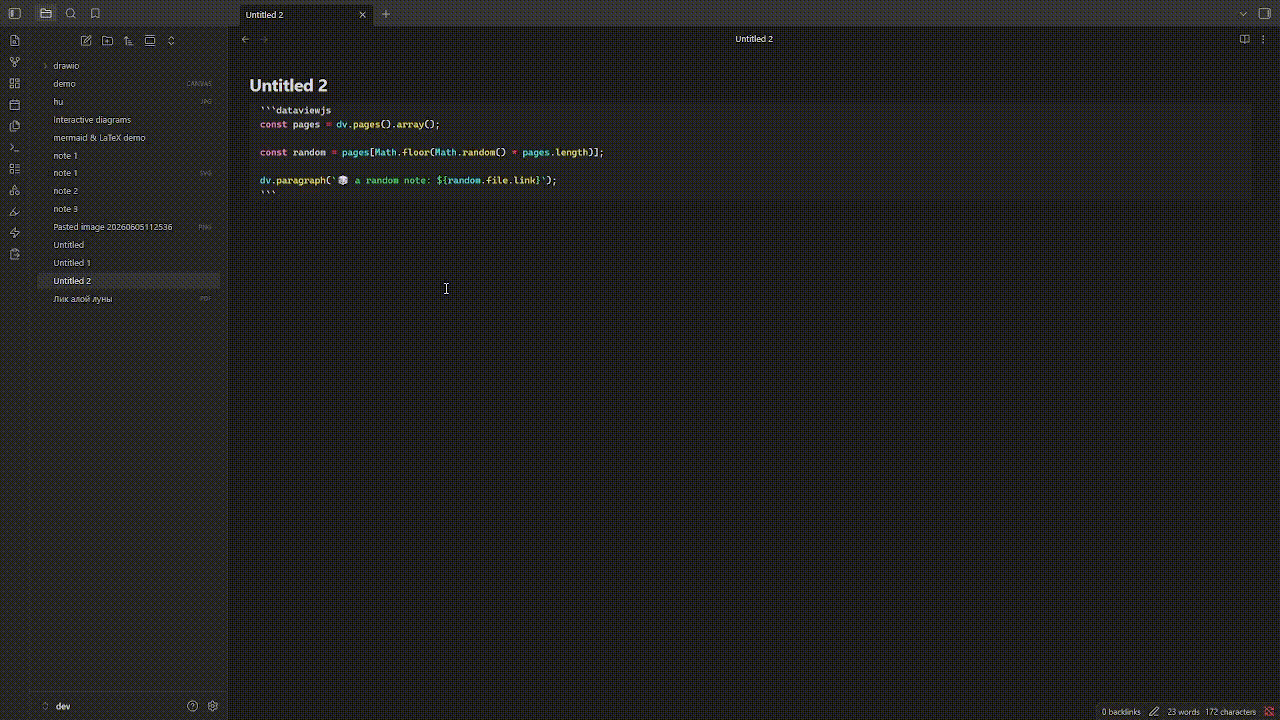Expand the drawio folder
The height and width of the screenshot is (720, 1280).
[x=129, y=66]
